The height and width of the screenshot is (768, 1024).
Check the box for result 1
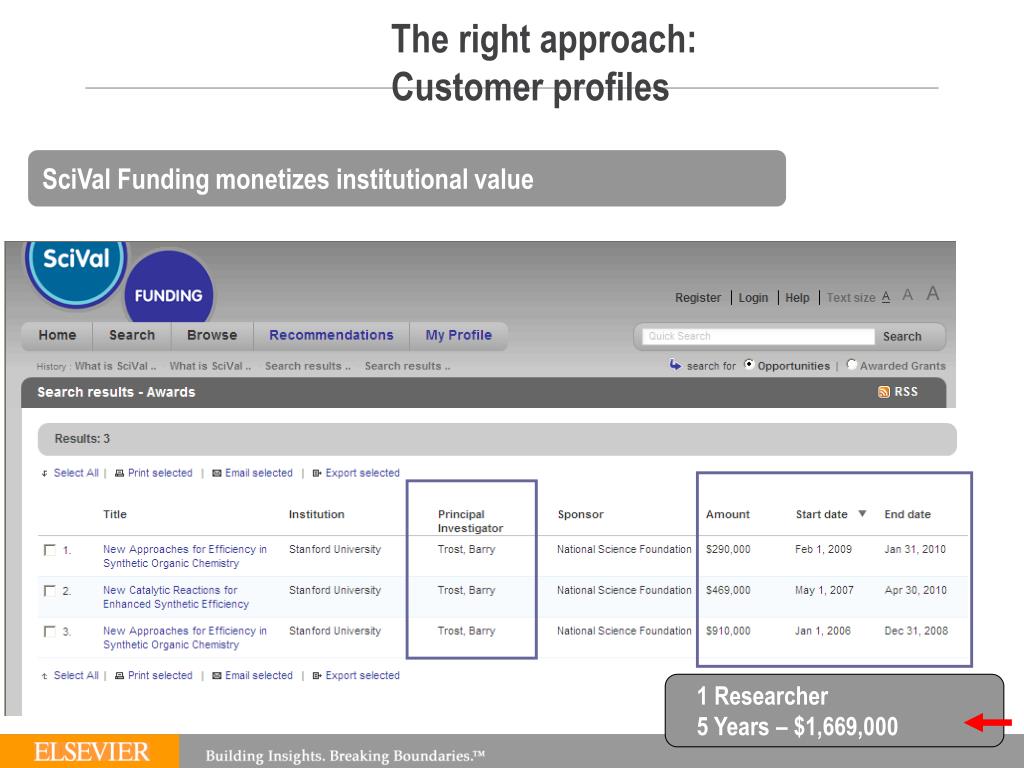pyautogui.click(x=50, y=550)
